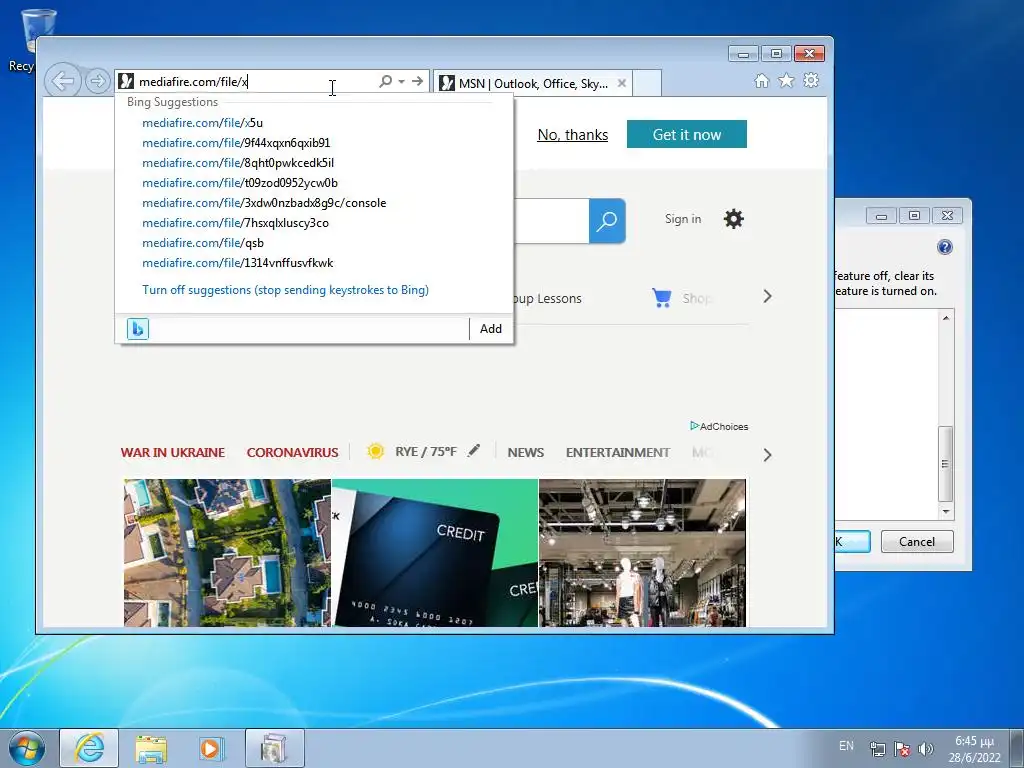
Task: Click the Add search provider button
Action: pyautogui.click(x=490, y=328)
